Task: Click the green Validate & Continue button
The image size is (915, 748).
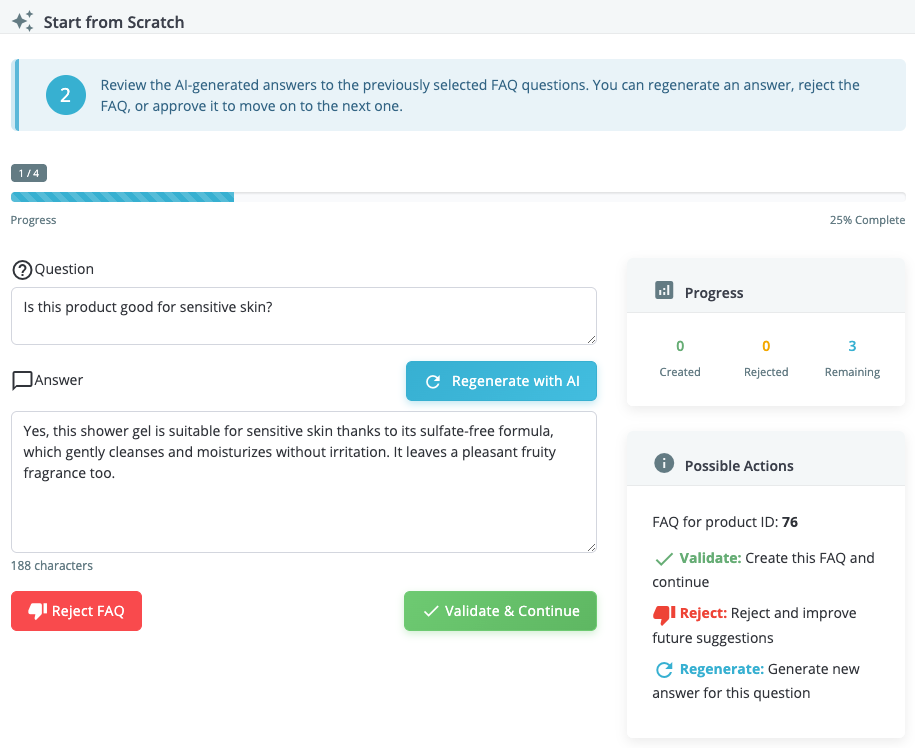Action: coord(500,611)
